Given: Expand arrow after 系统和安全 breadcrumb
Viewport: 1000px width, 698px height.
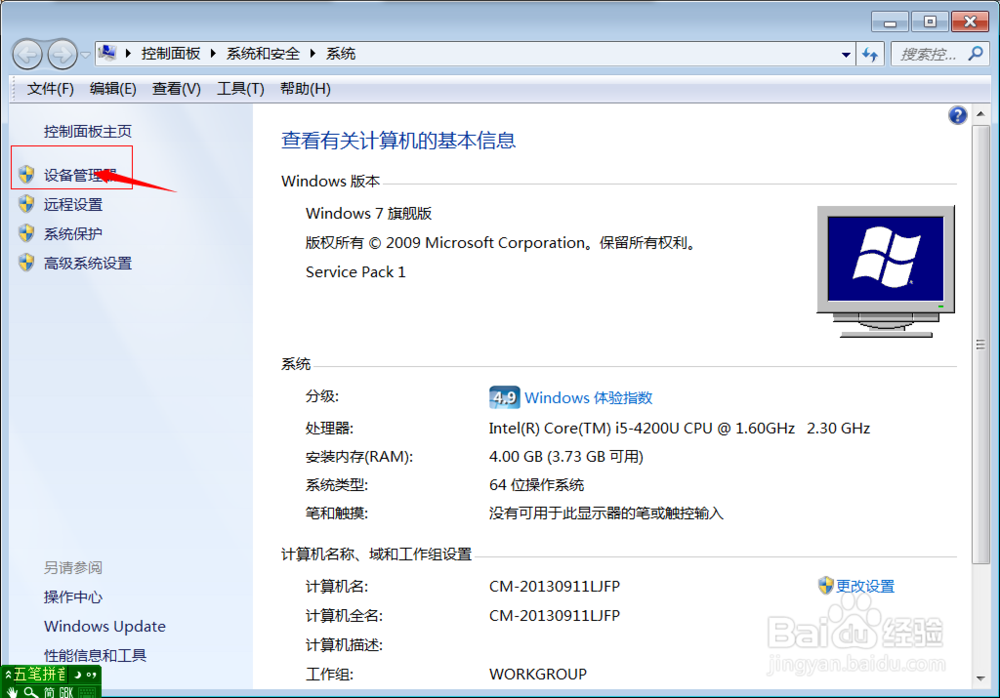Looking at the screenshot, I should point(312,54).
